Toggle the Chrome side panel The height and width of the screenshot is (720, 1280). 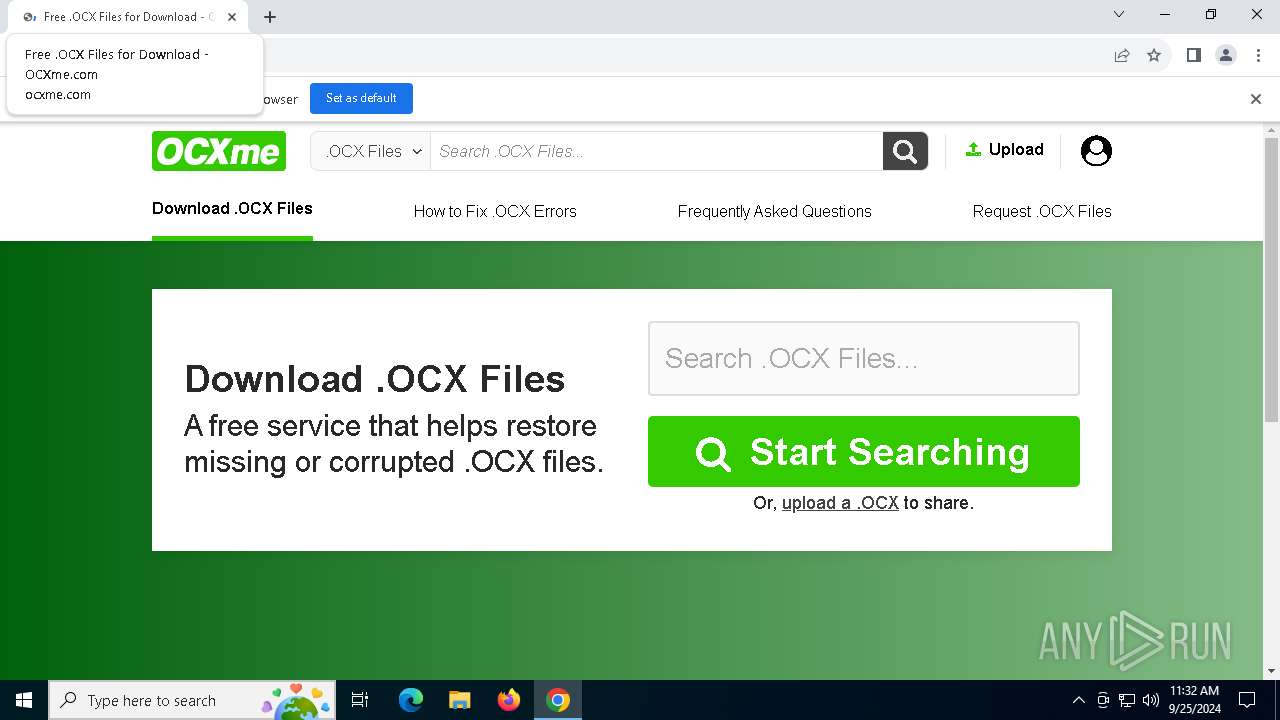pyautogui.click(x=1193, y=55)
